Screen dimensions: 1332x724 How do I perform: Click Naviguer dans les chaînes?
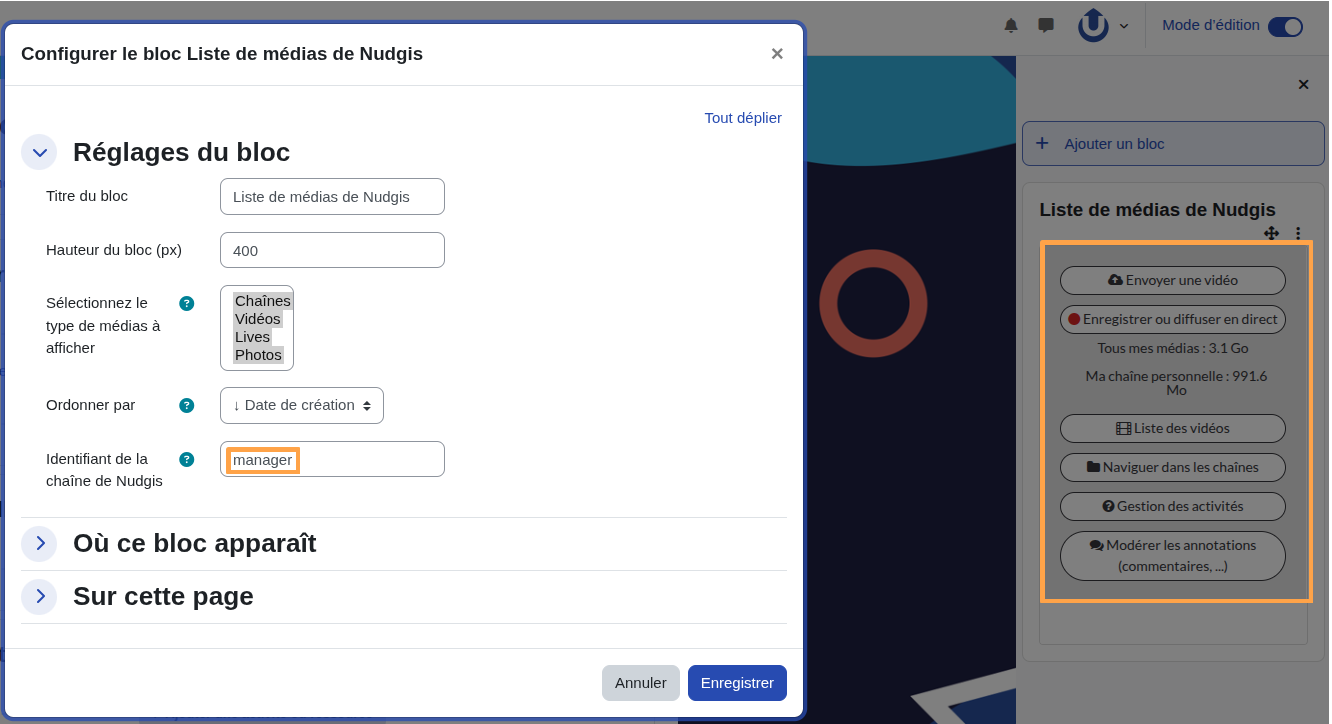pyautogui.click(x=1172, y=467)
